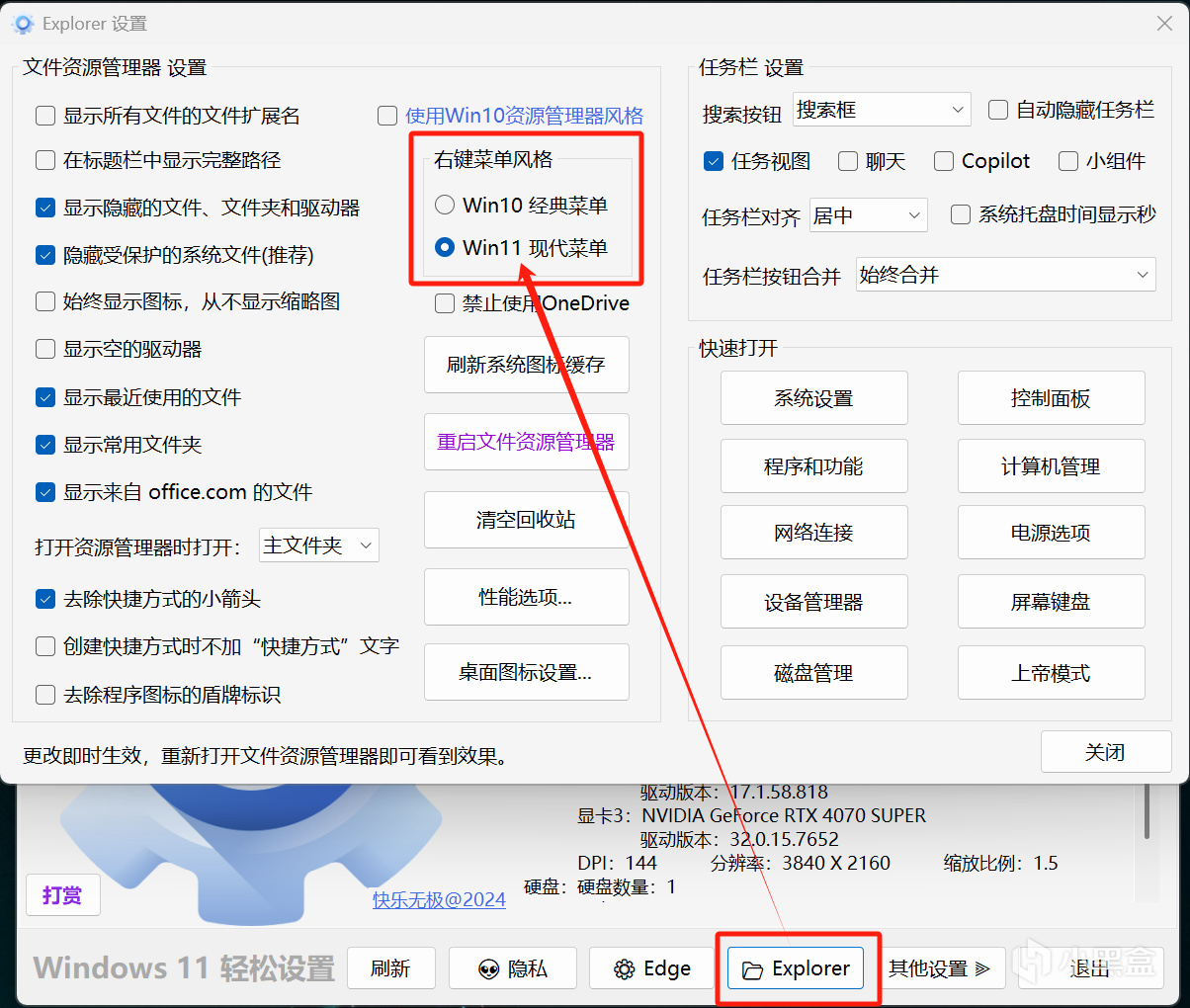
Task: Toggle full path in title bar checkbox
Action: pos(45,160)
